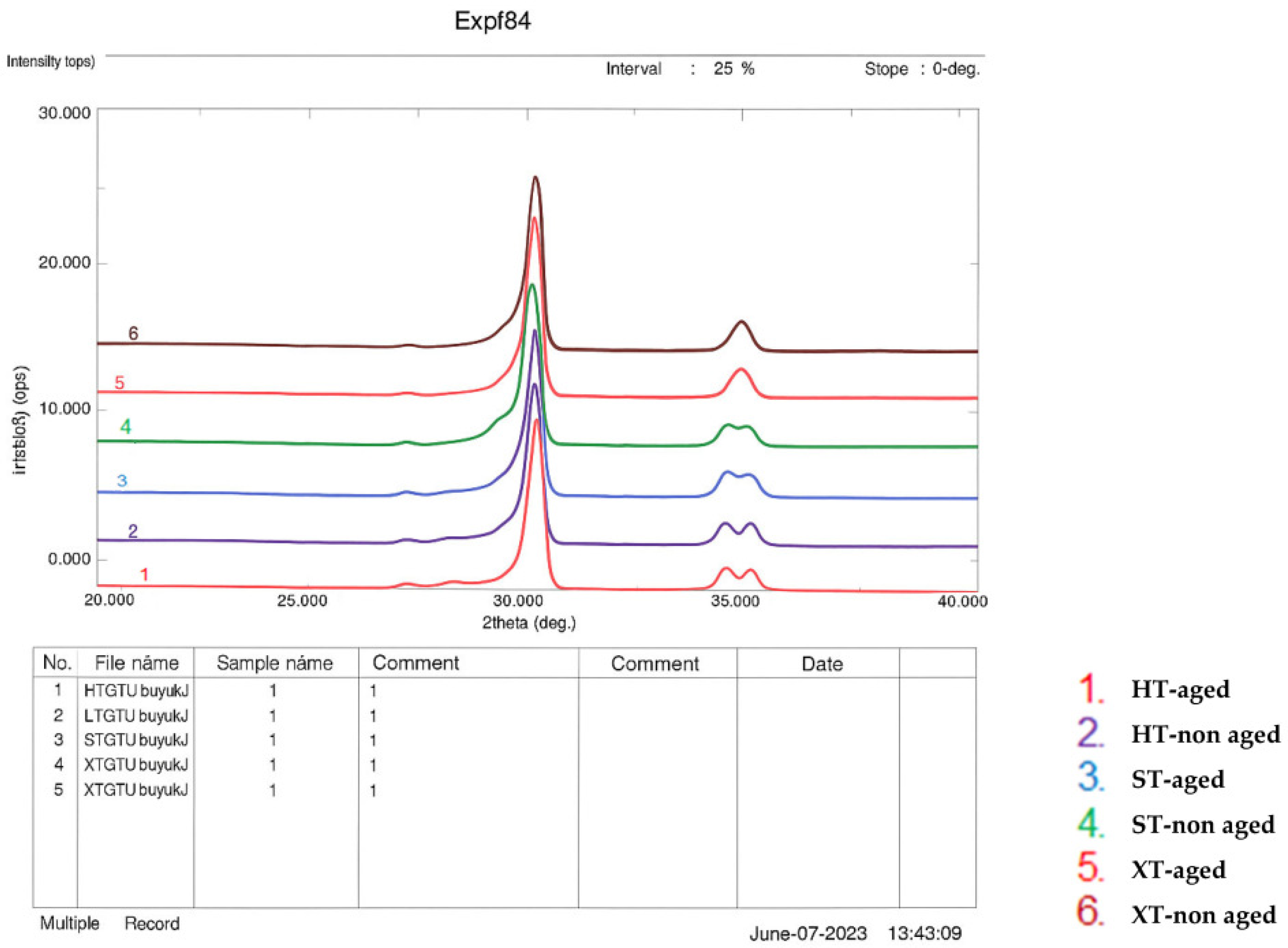Click curve label 5 on red trace
The width and height of the screenshot is (1288, 948).
point(119,383)
